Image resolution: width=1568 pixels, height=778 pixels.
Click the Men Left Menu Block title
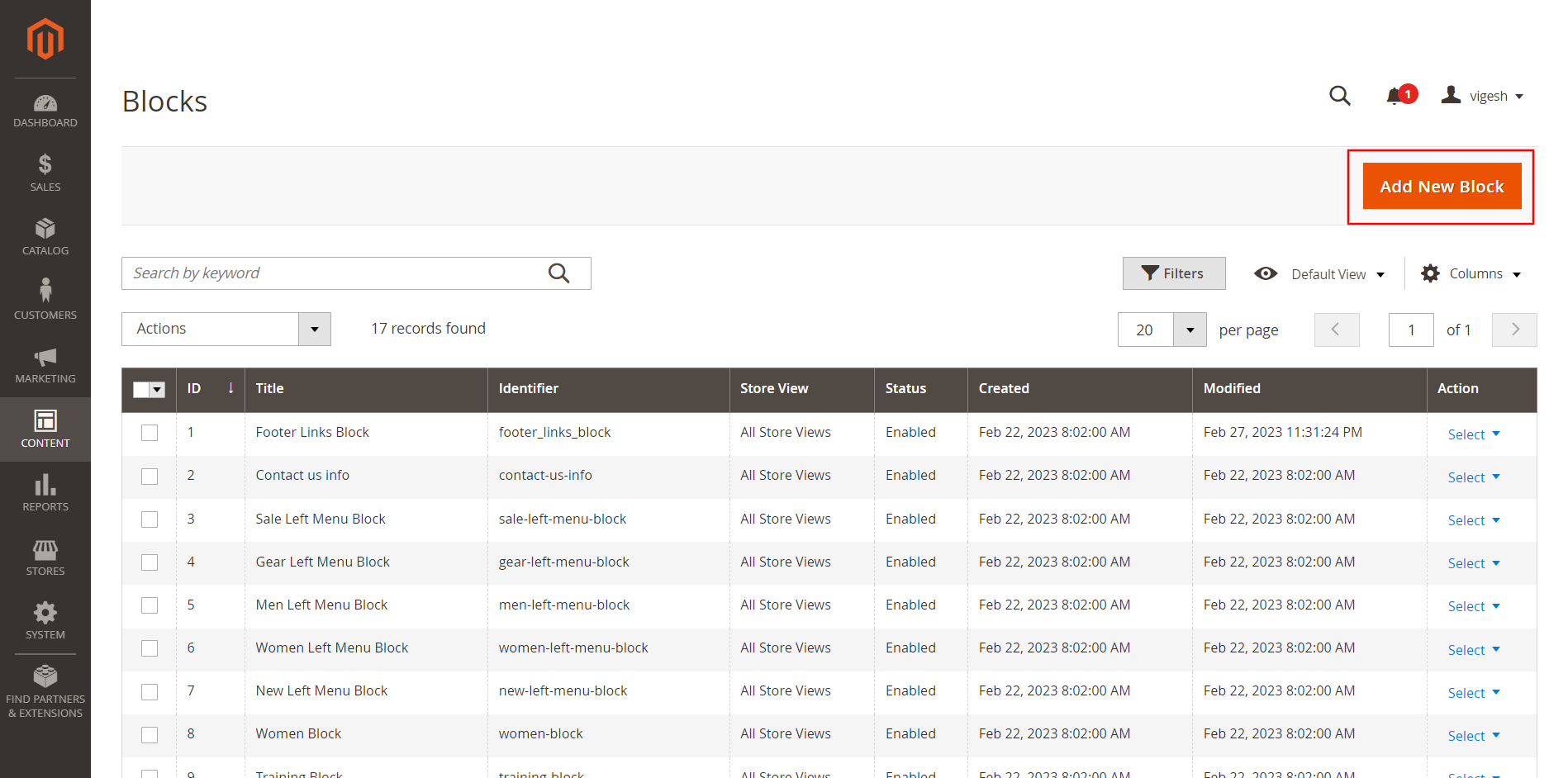[321, 605]
